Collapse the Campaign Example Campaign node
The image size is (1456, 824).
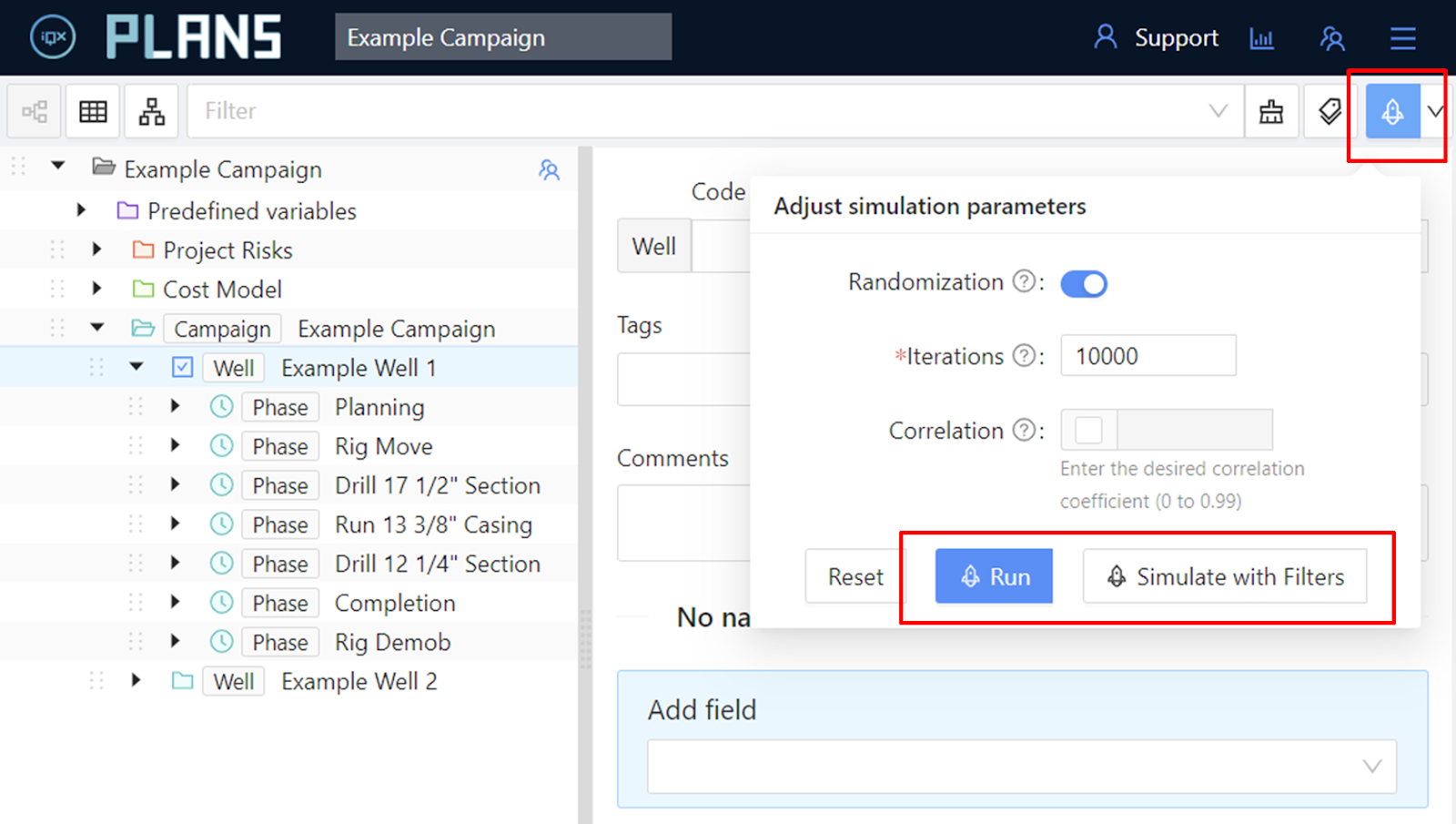point(97,327)
